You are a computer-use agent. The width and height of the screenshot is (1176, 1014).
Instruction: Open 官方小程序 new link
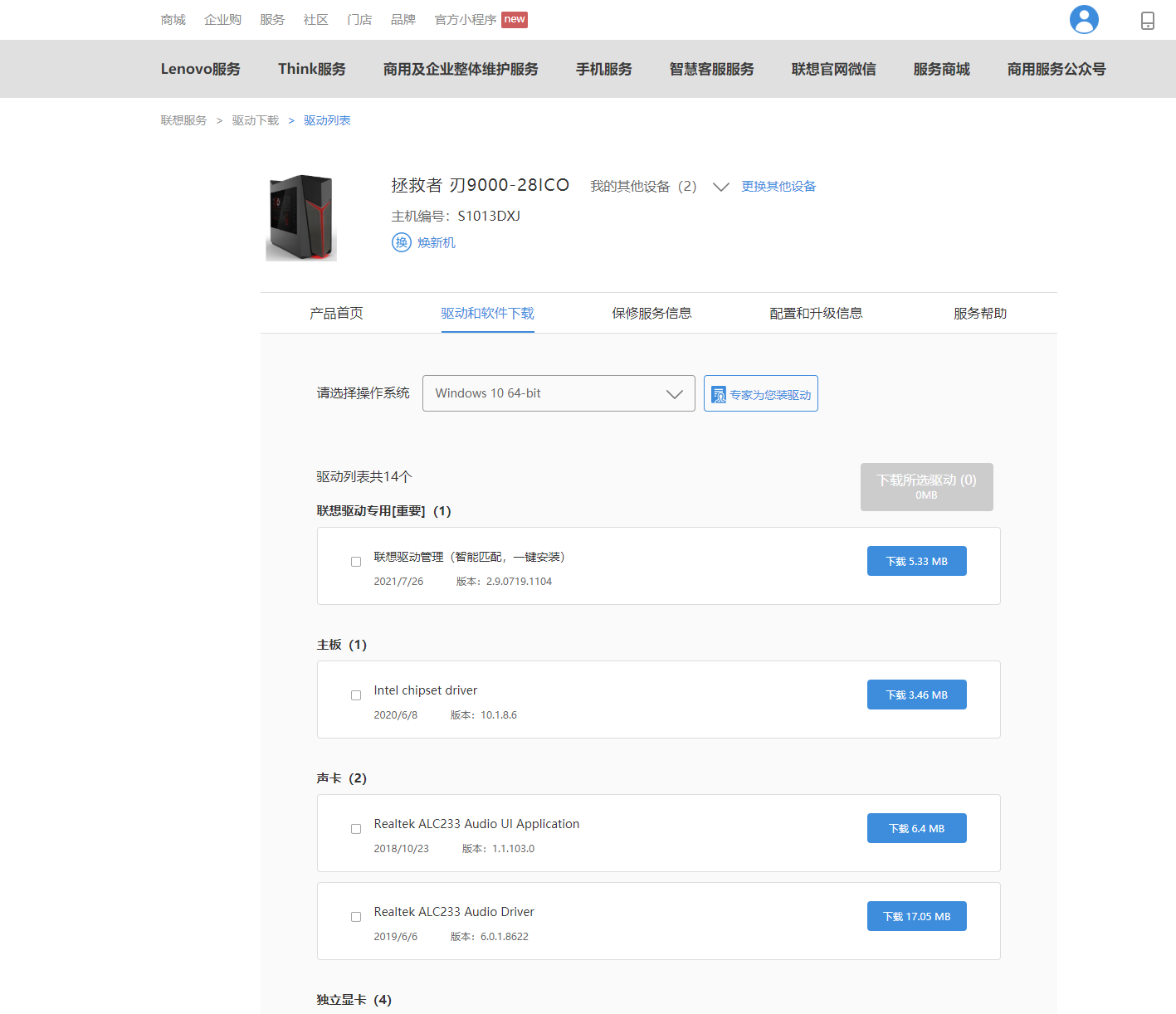click(x=481, y=19)
